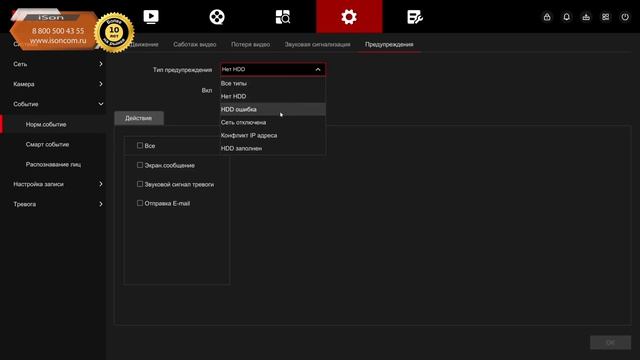
Task: Enable the 'Звуковой сигнал тревоги' checkbox
Action: point(140,184)
